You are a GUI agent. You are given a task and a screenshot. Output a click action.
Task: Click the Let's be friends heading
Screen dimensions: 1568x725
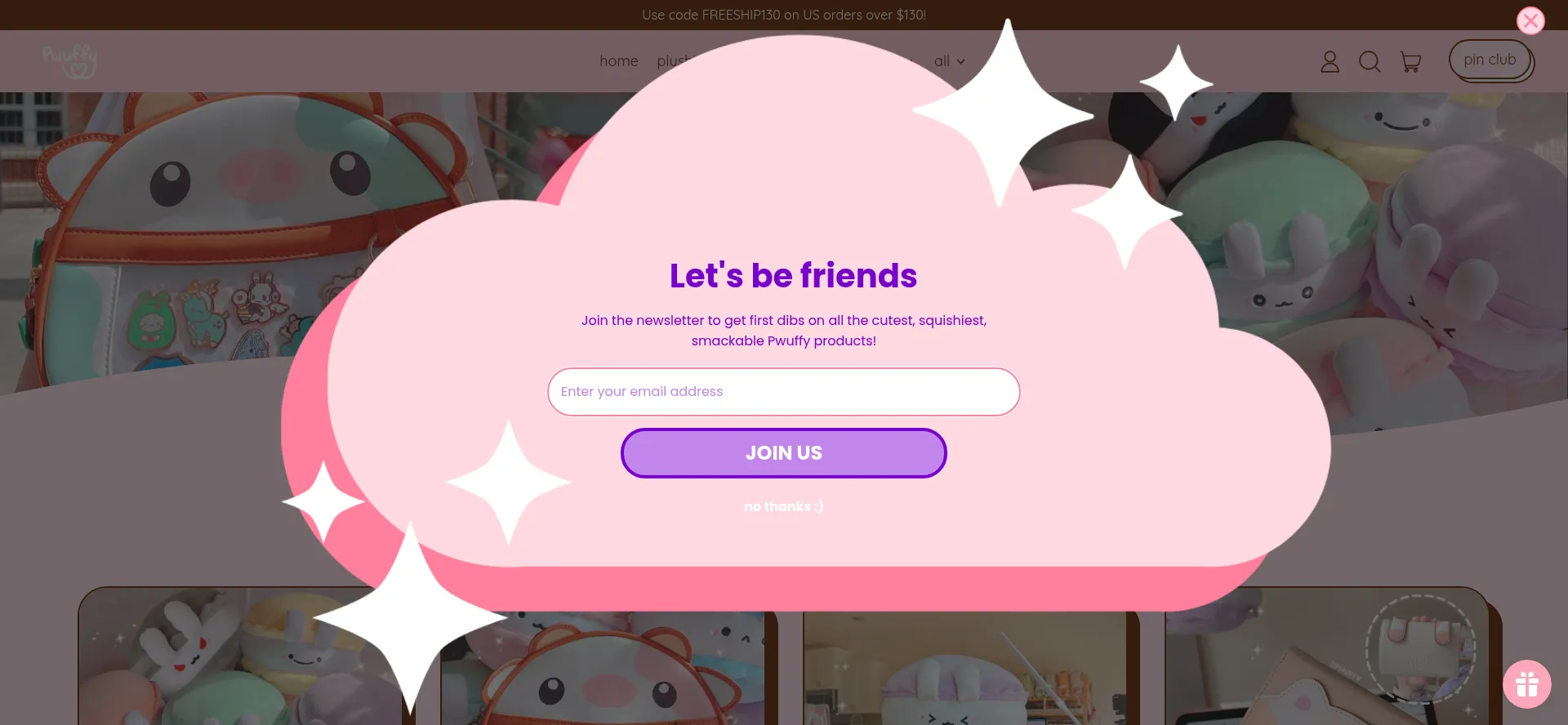[793, 276]
